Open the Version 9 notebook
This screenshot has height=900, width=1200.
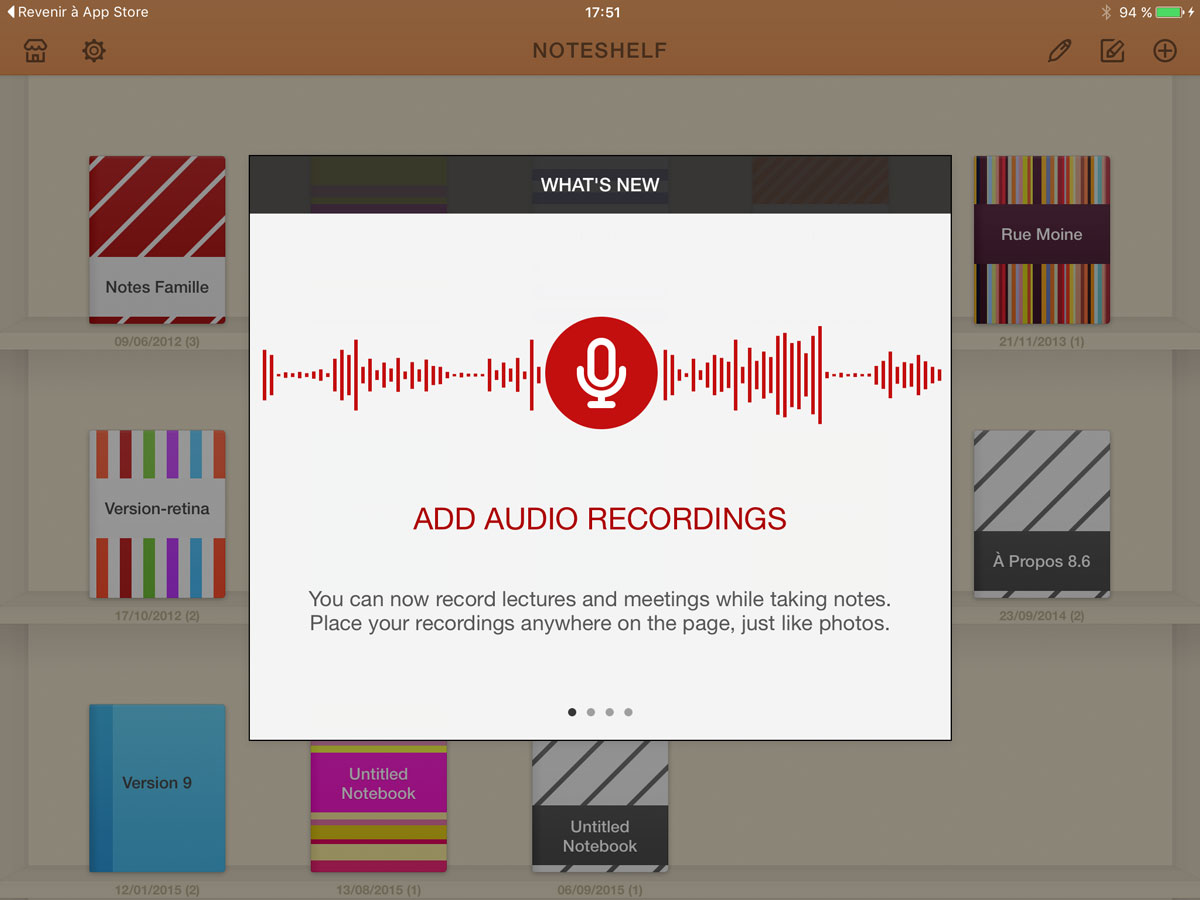(157, 788)
